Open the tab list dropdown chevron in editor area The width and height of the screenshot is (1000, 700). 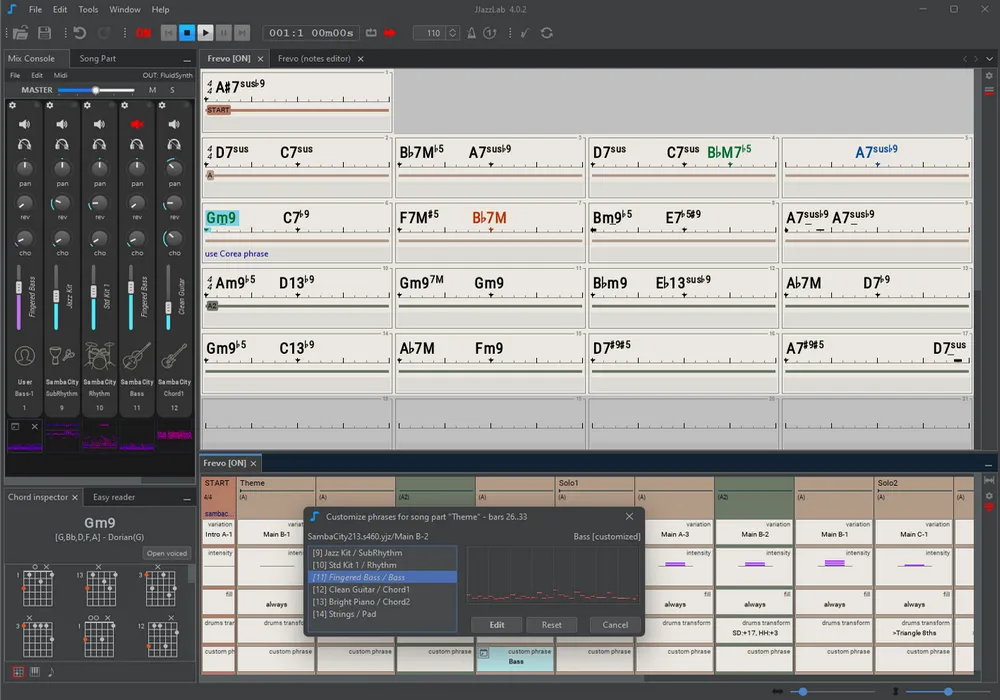coord(989,59)
